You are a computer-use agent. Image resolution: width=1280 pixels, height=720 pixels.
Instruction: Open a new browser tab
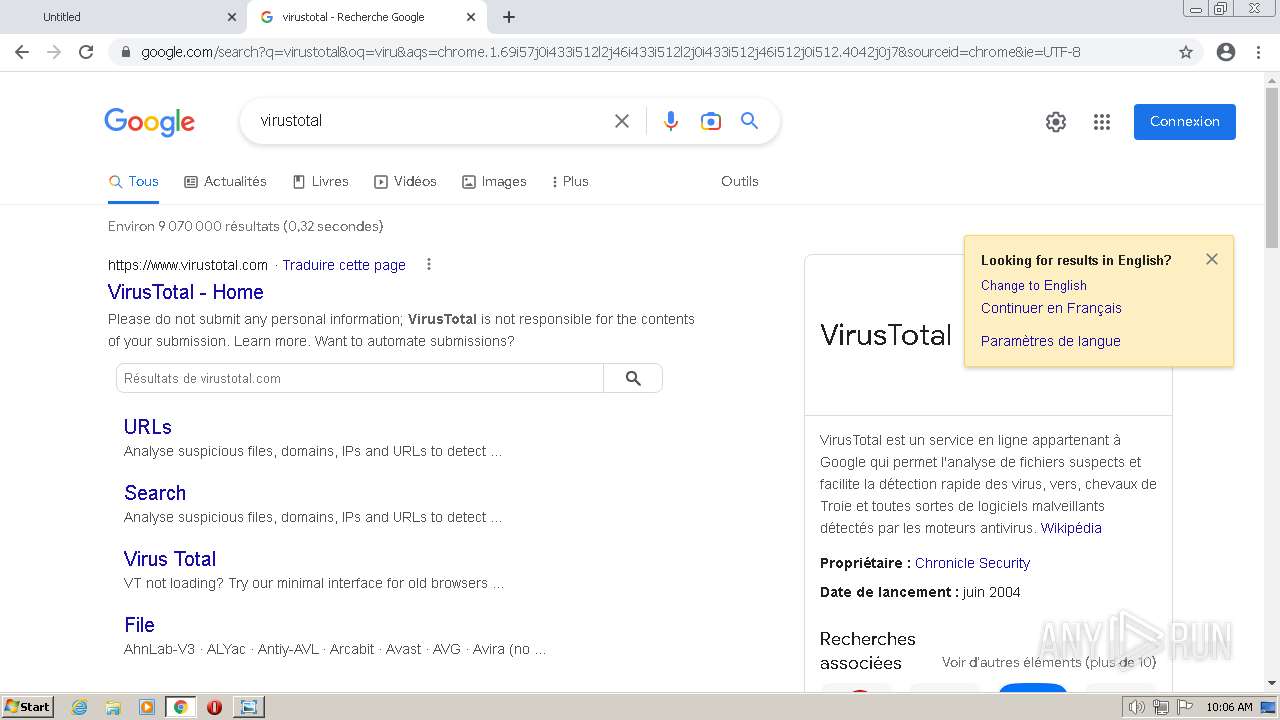[x=509, y=17]
